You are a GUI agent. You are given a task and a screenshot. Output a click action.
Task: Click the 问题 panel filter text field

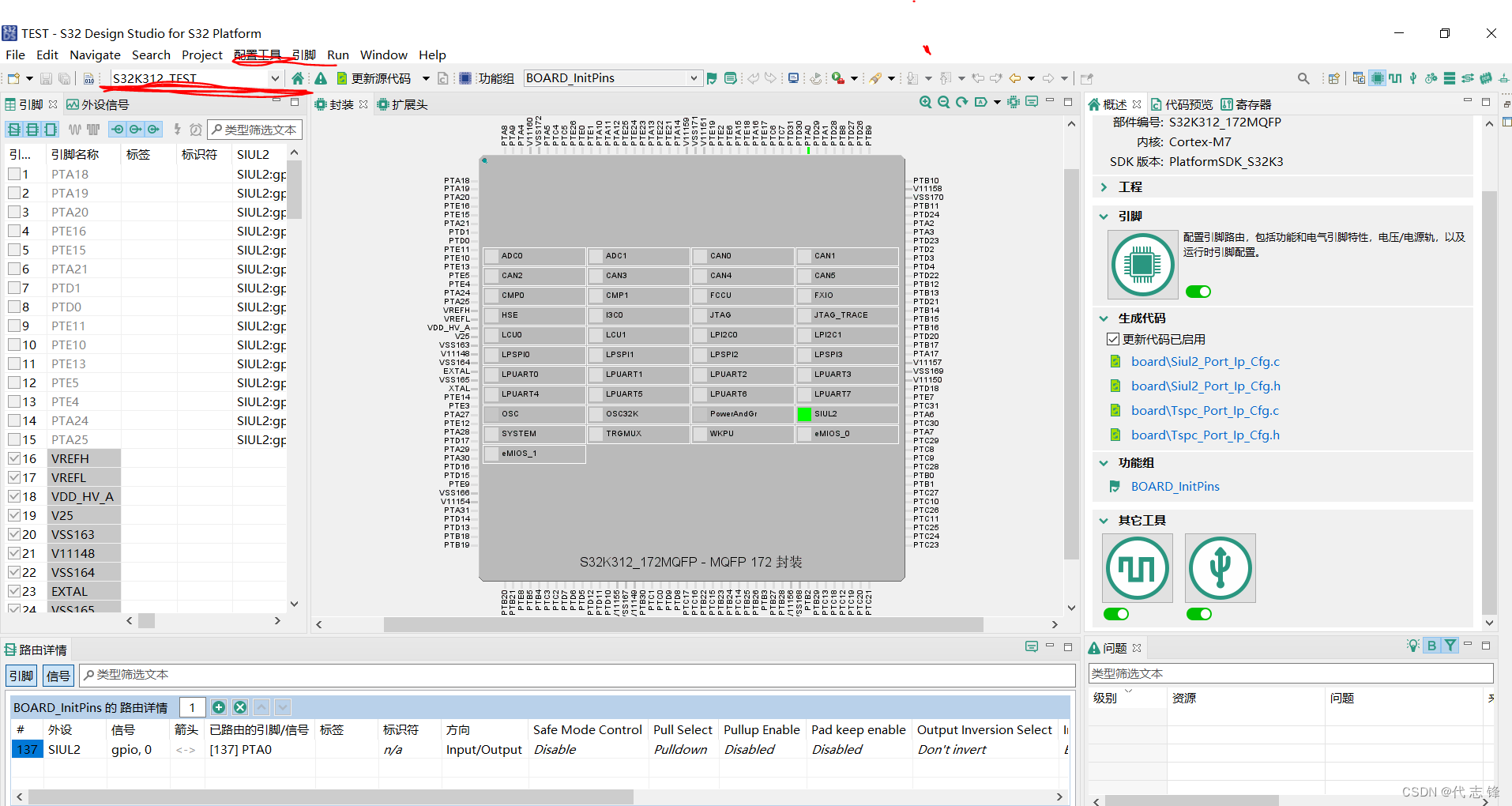point(1291,673)
